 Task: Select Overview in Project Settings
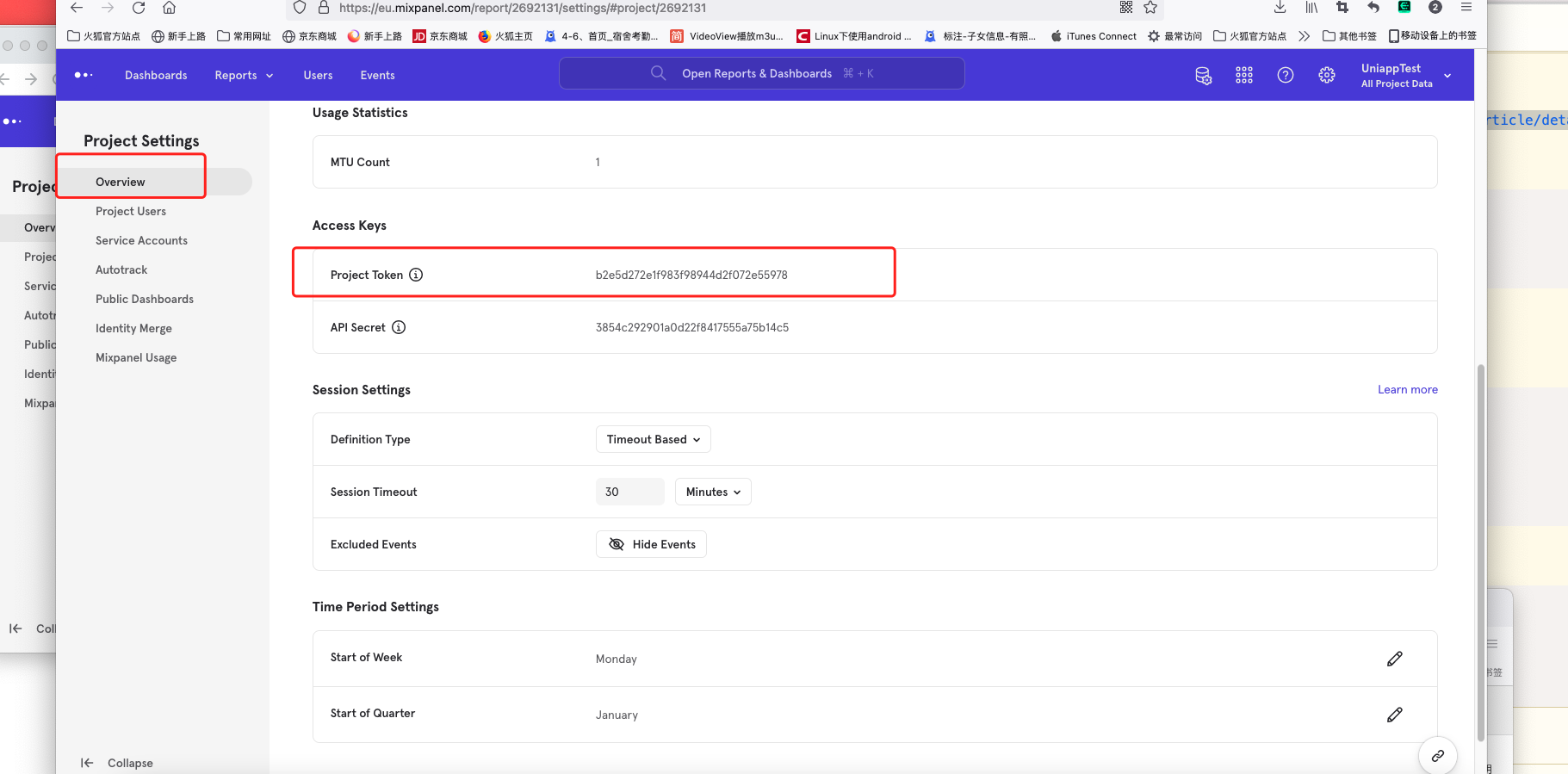pos(155,182)
